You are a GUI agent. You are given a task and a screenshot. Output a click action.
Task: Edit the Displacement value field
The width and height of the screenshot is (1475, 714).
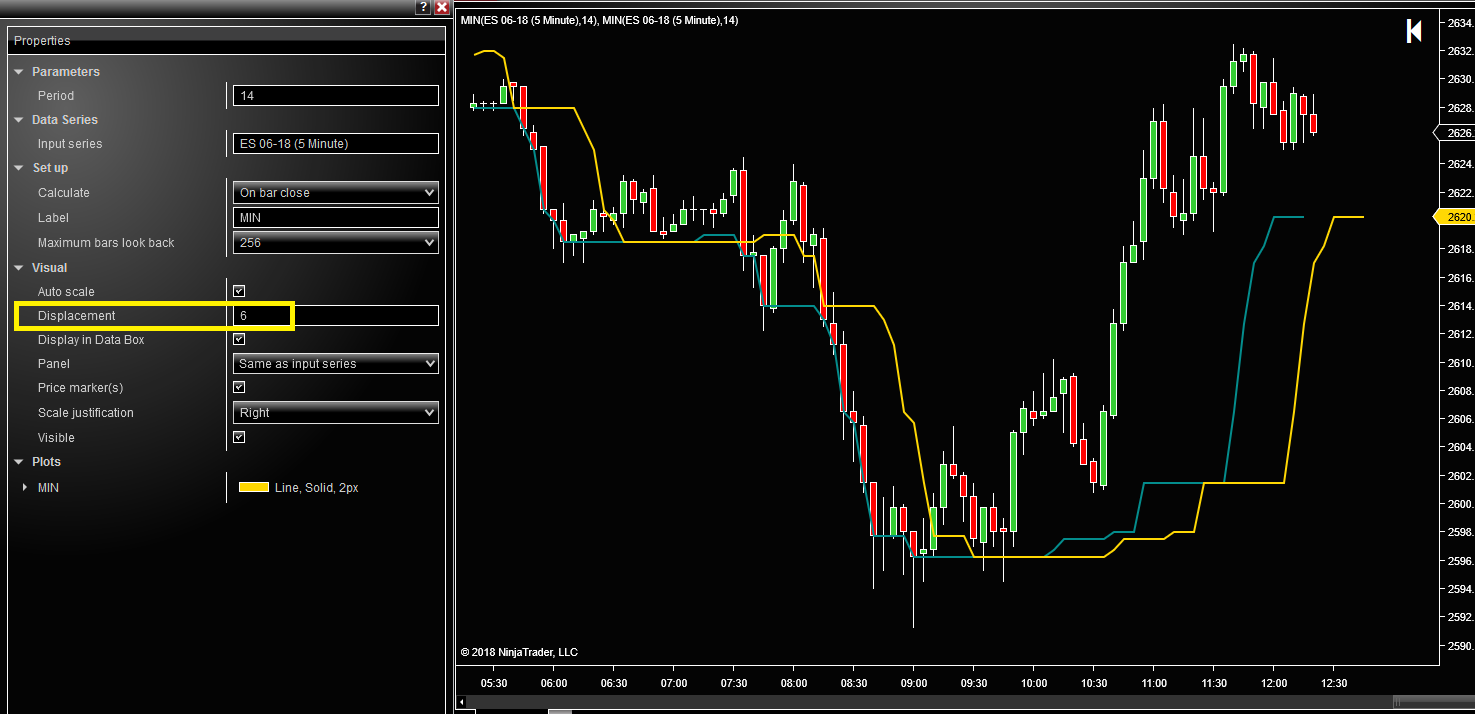click(x=336, y=316)
